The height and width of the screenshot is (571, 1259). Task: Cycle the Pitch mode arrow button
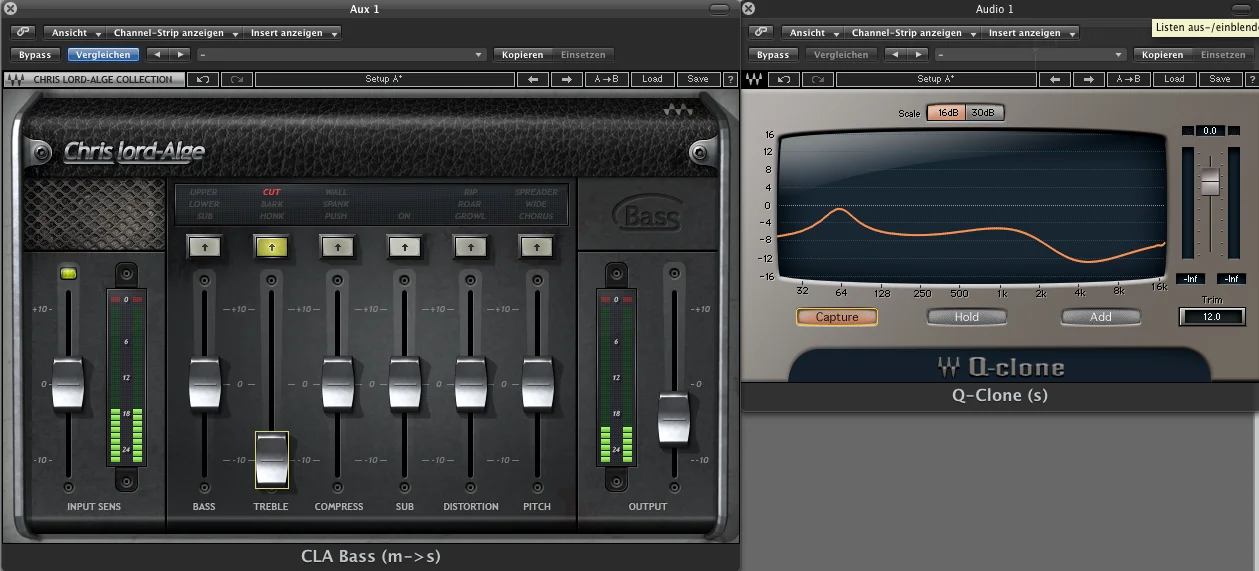click(x=537, y=245)
